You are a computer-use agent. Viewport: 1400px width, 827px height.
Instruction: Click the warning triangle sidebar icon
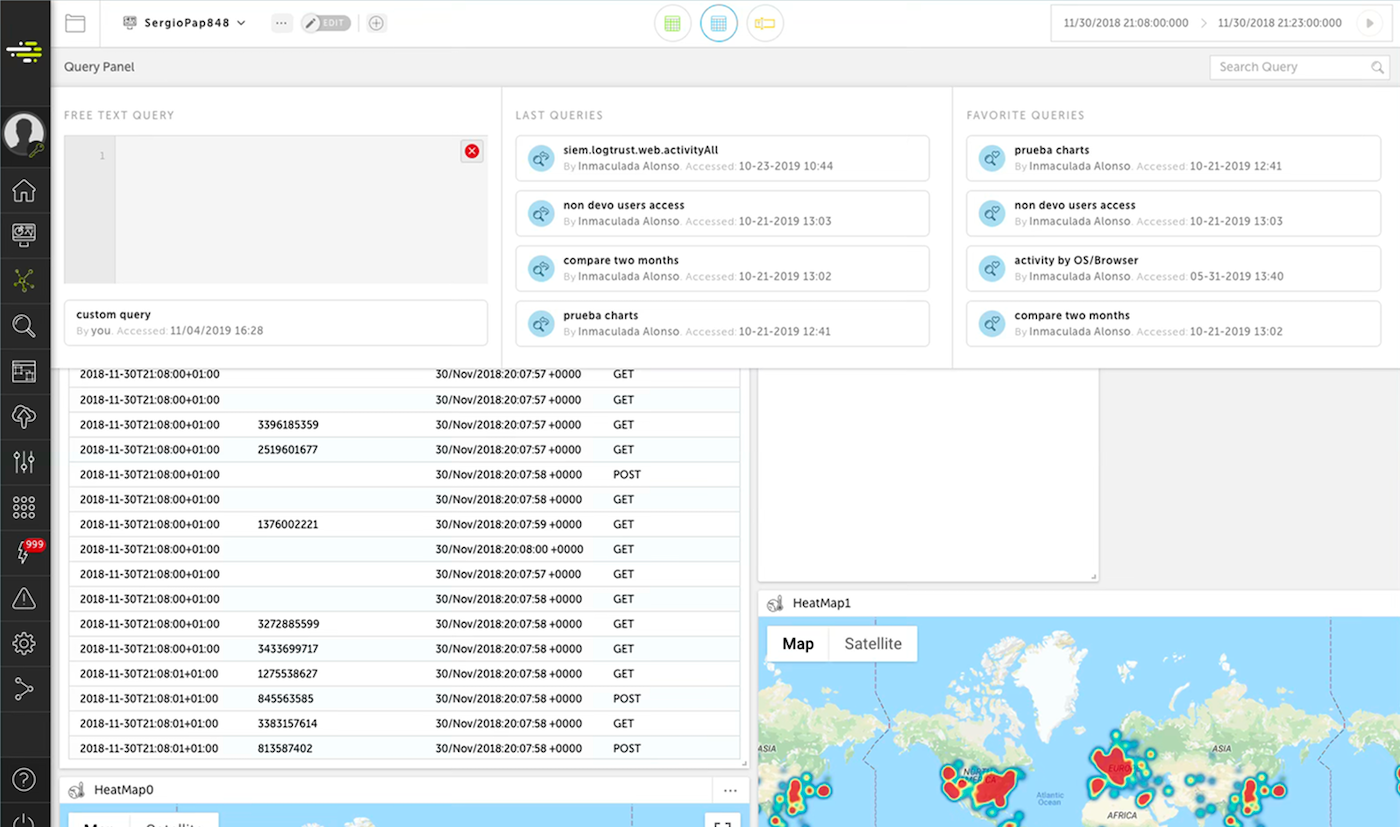(24, 598)
